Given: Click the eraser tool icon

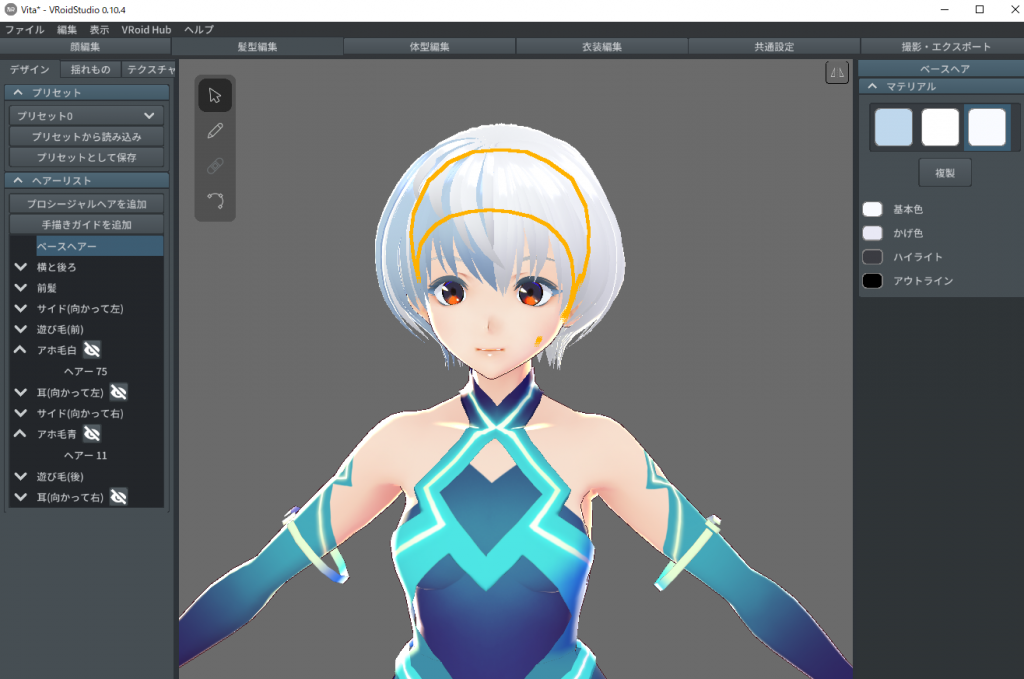Looking at the screenshot, I should tap(214, 166).
